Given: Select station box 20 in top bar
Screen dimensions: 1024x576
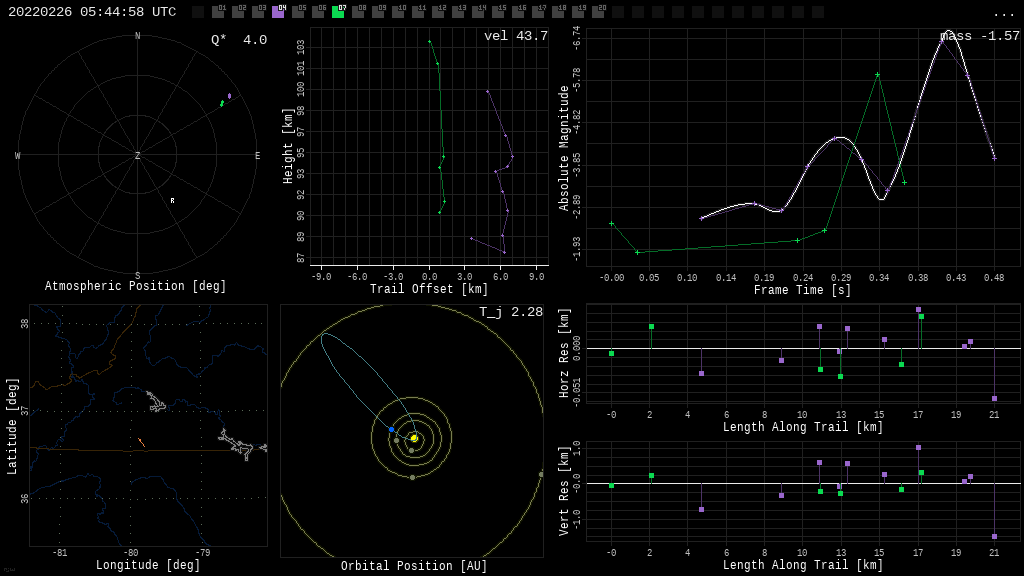Looking at the screenshot, I should [598, 12].
